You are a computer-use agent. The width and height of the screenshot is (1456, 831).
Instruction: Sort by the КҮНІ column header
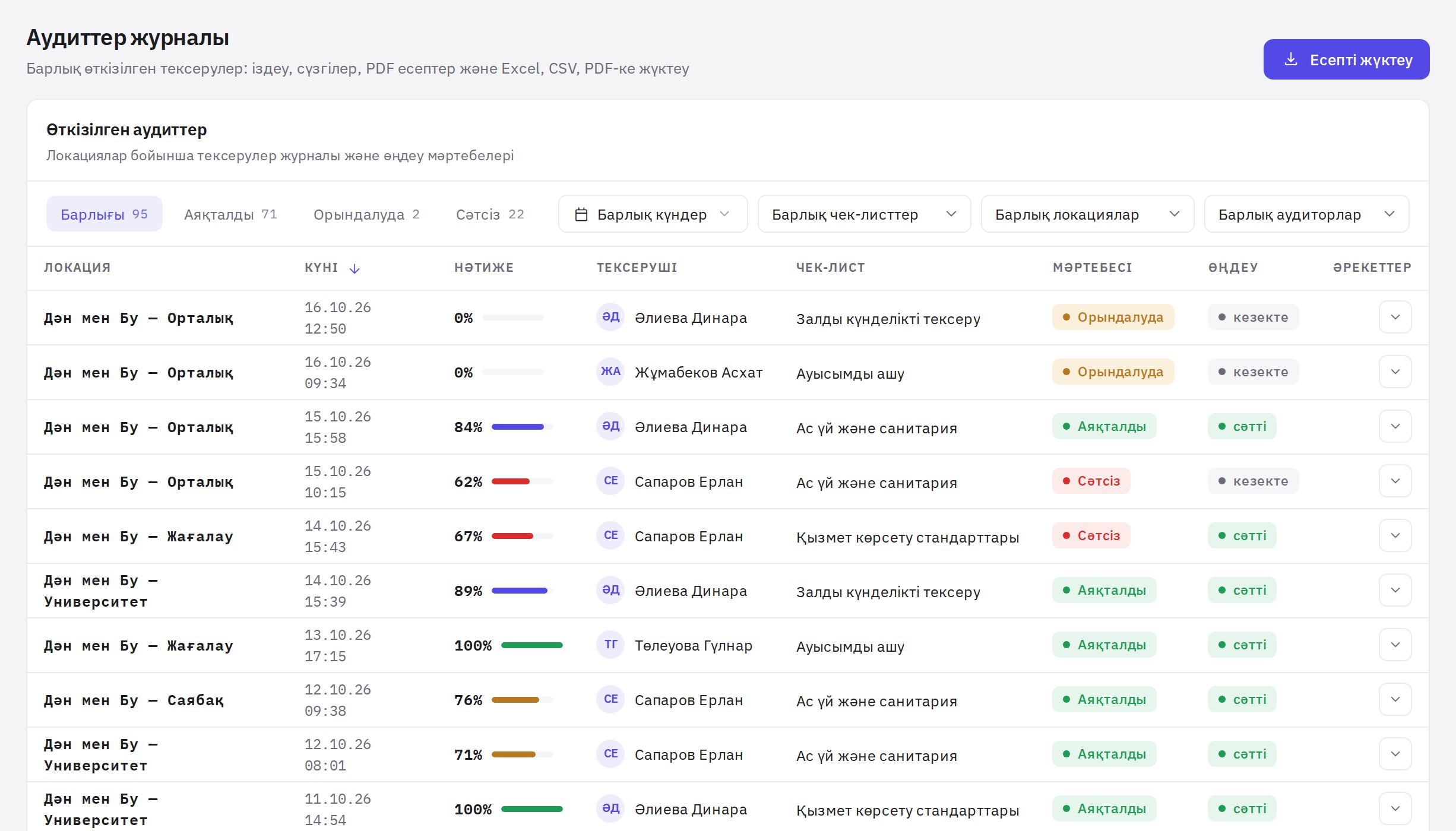pyautogui.click(x=321, y=268)
